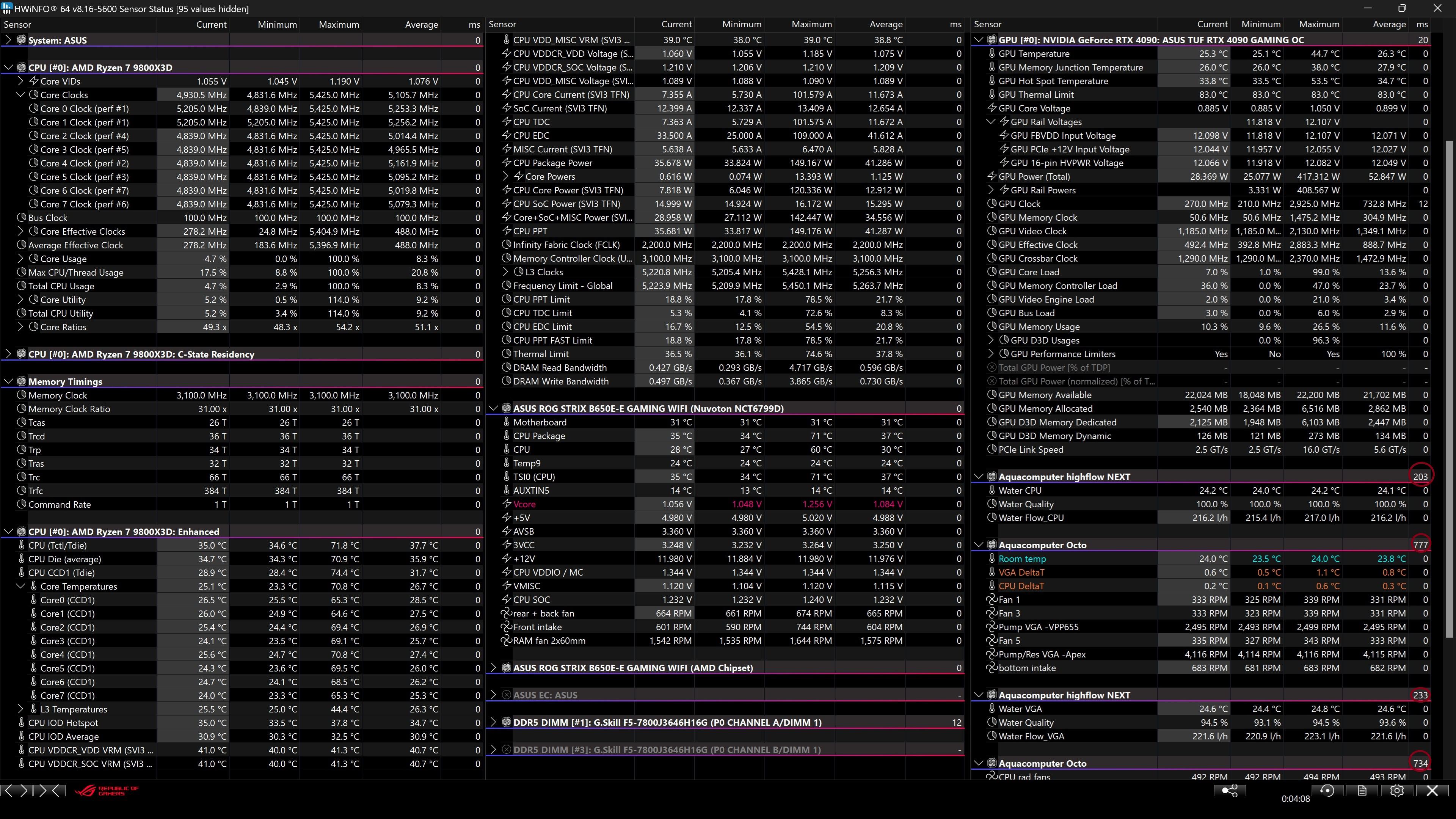This screenshot has width=1456, height=819.
Task: Select the RAM fan 2x60mm row
Action: coord(725,640)
